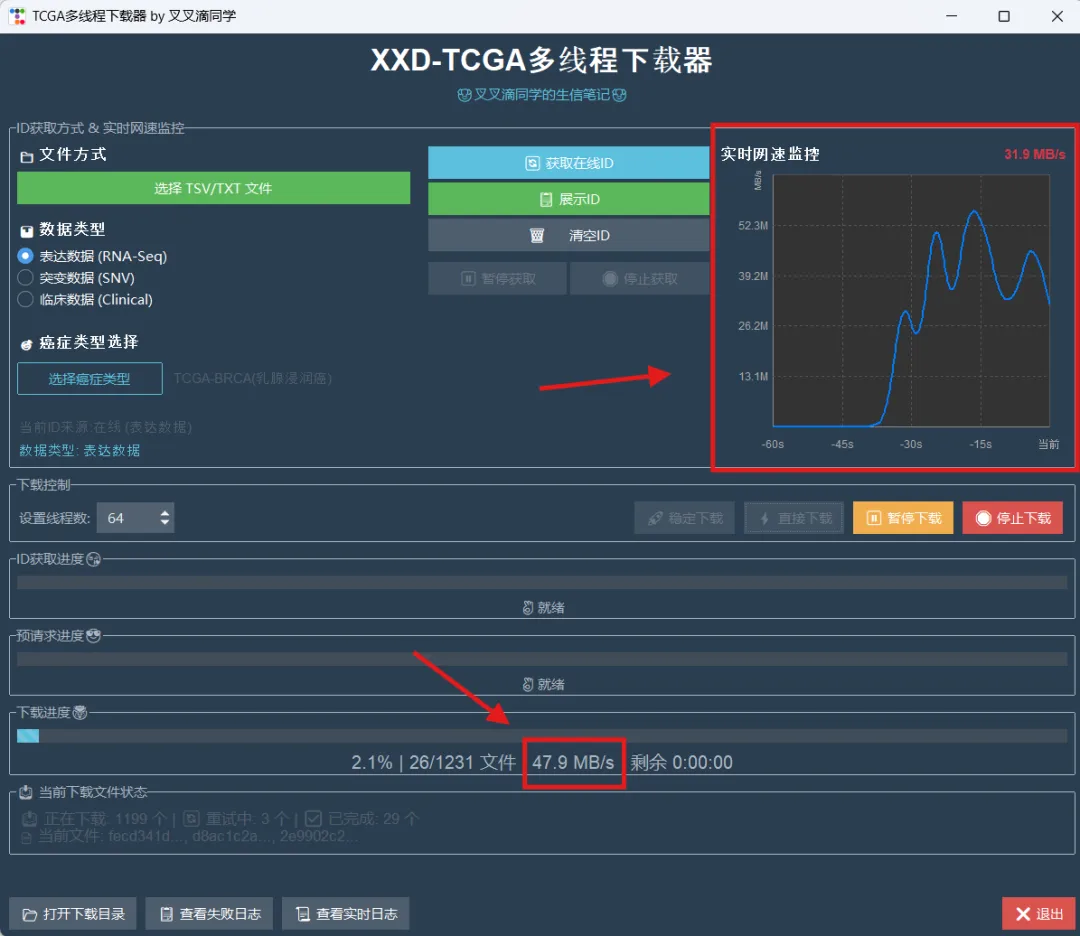Maximize the downloader window
Image resolution: width=1080 pixels, height=936 pixels.
(1004, 16)
